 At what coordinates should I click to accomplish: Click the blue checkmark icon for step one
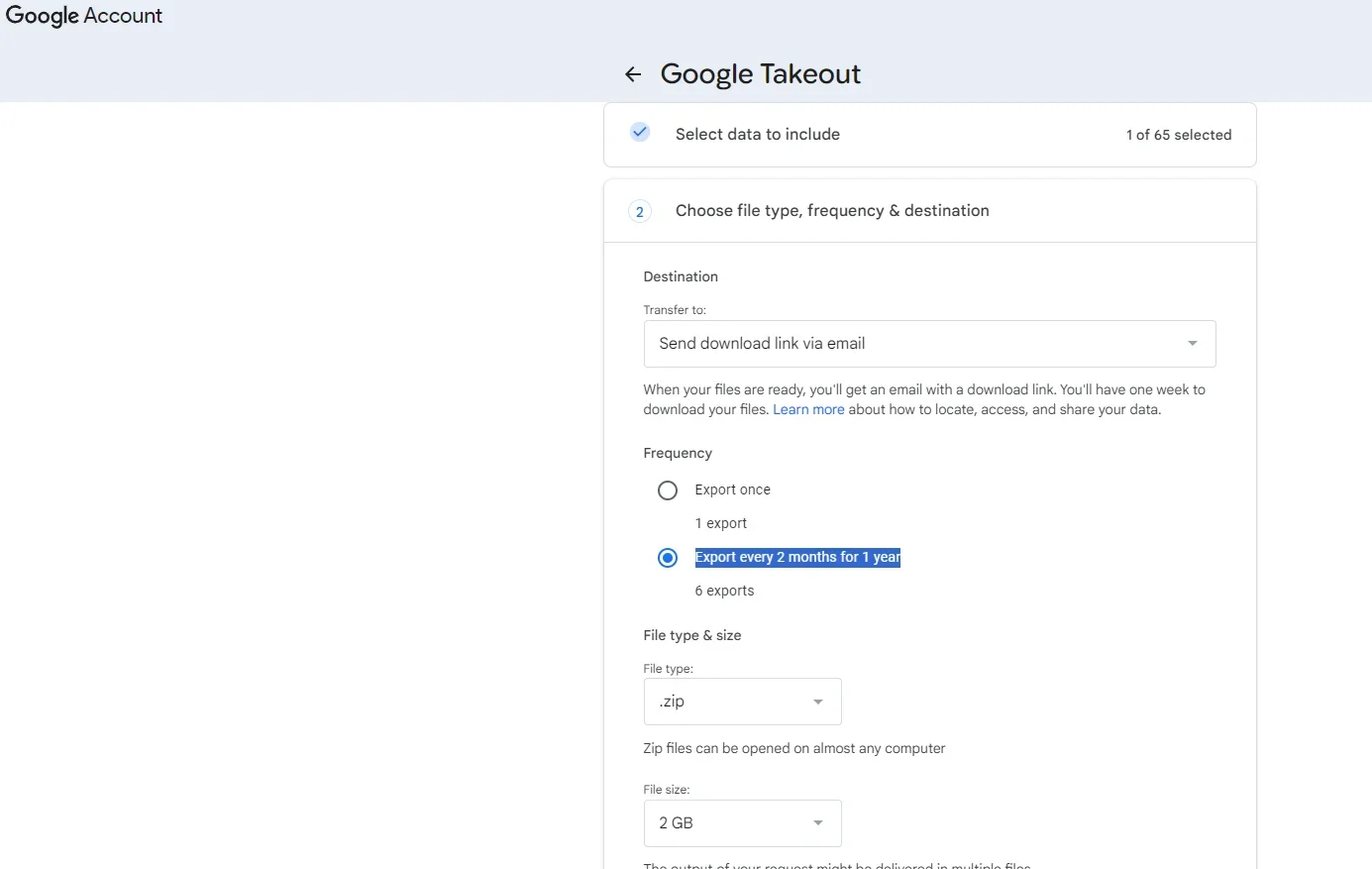(640, 132)
